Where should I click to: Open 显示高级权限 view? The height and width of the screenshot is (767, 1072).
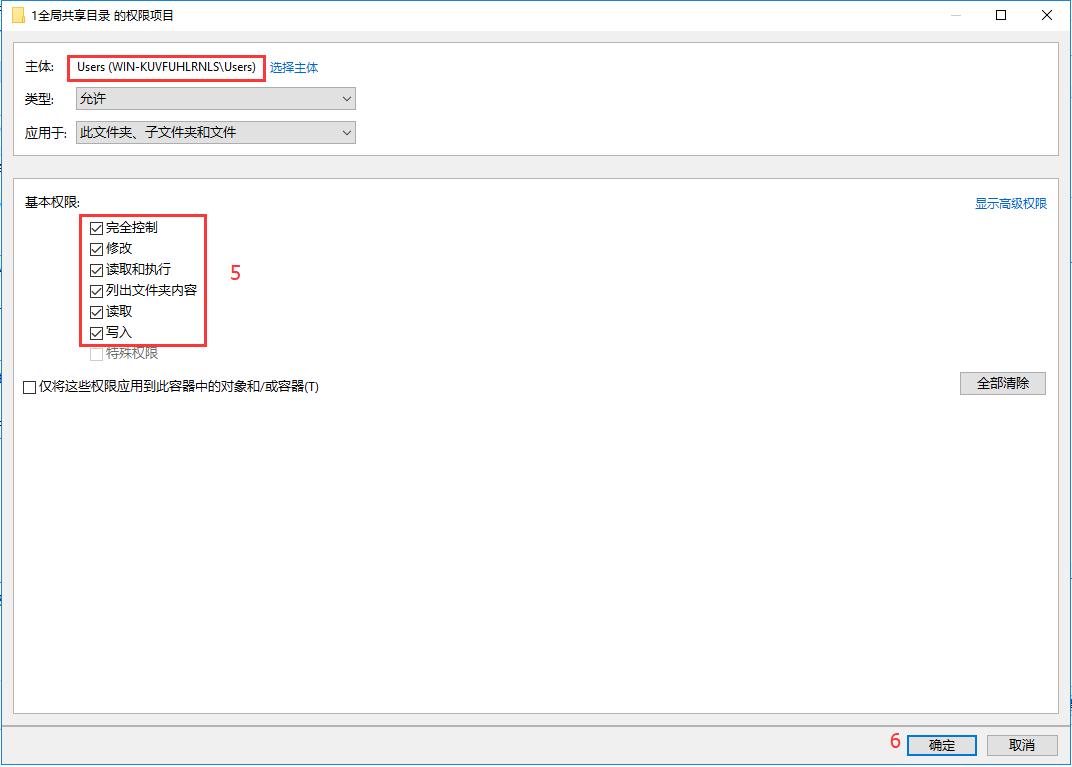(1011, 203)
